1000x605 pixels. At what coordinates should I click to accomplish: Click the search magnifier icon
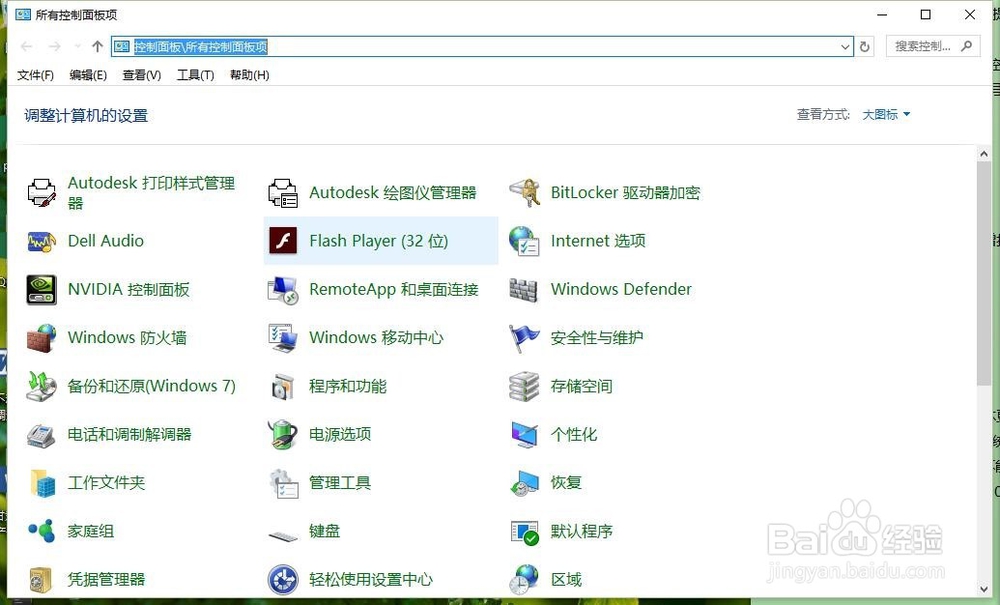967,46
